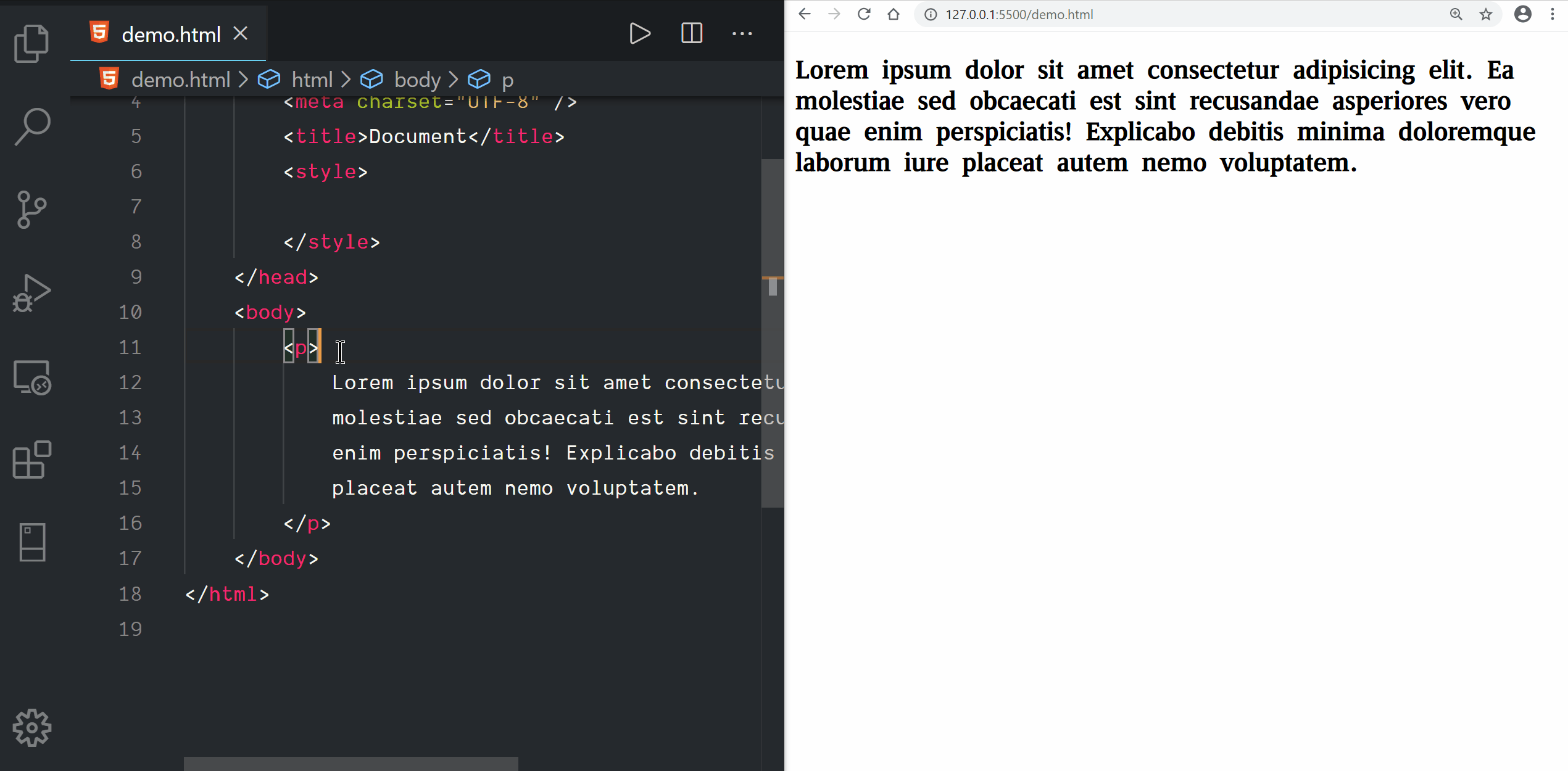
Task: Open the editor More Actions menu
Action: click(742, 33)
